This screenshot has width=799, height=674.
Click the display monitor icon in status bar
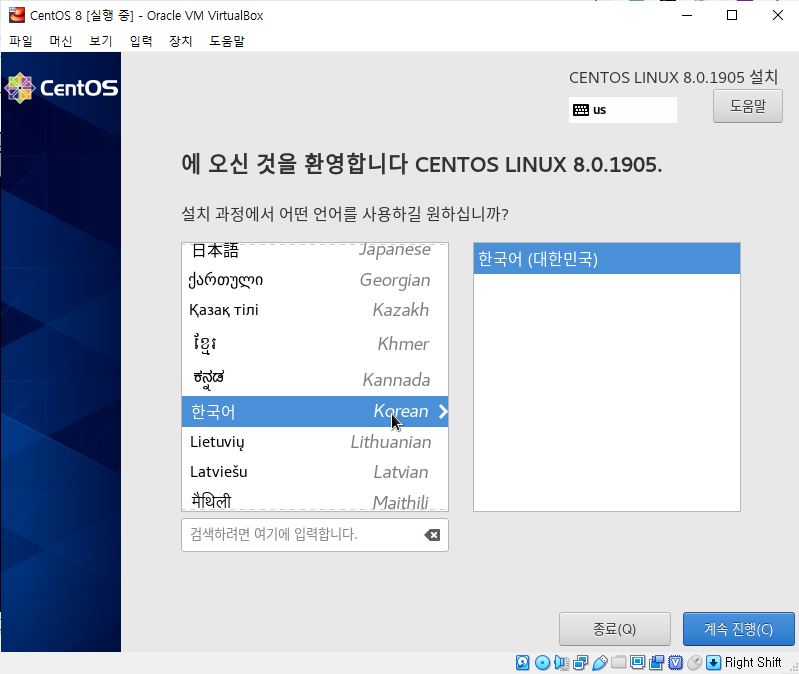tap(637, 662)
